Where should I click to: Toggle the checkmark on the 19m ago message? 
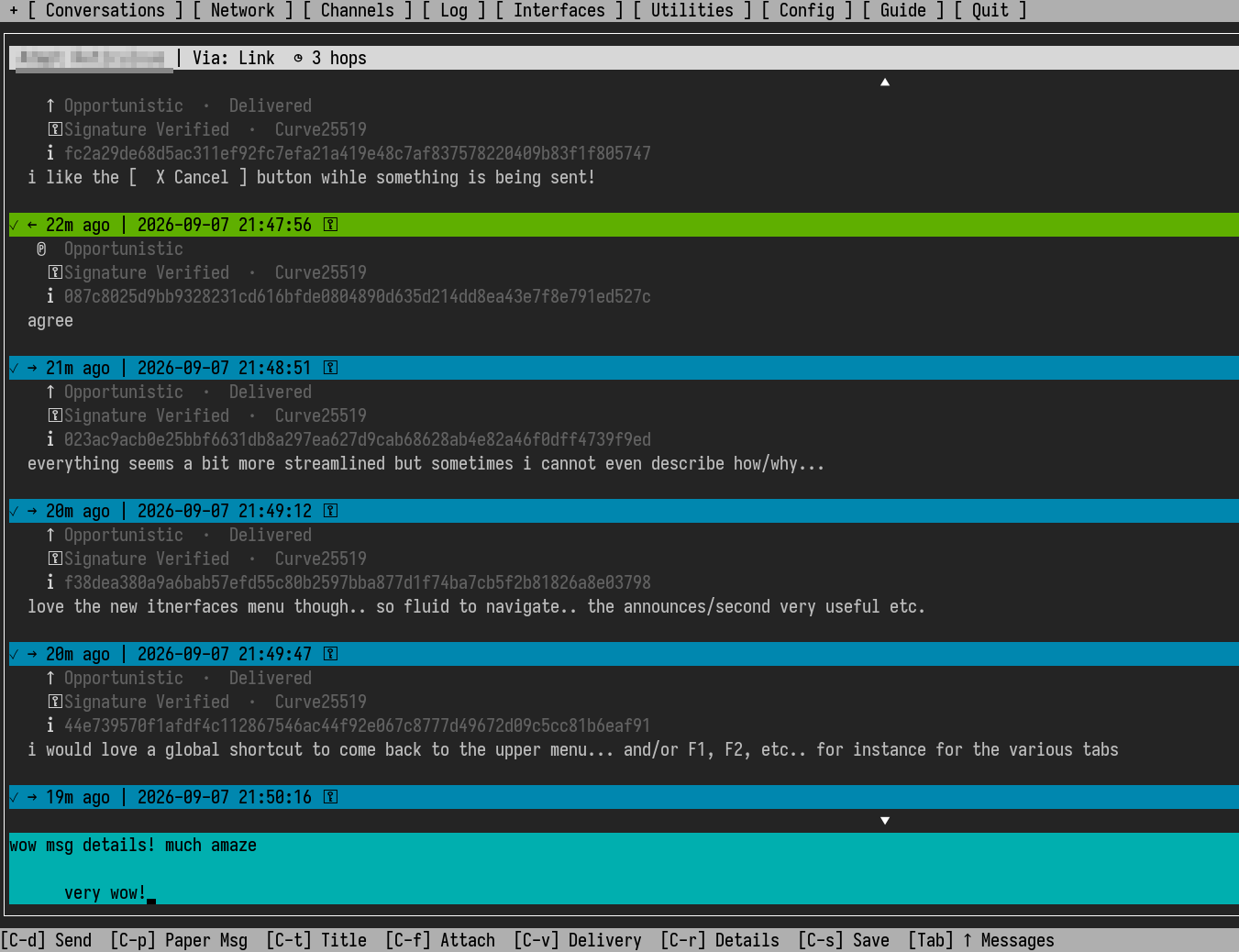[x=14, y=797]
